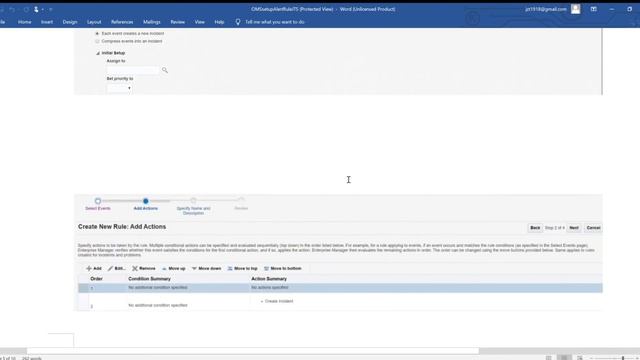Switch to the Mailings ribbon tab
The width and height of the screenshot is (640, 360).
pyautogui.click(x=152, y=22)
